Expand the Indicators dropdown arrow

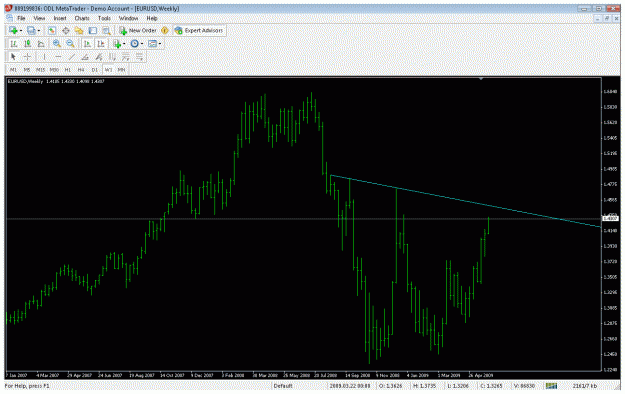pos(124,44)
